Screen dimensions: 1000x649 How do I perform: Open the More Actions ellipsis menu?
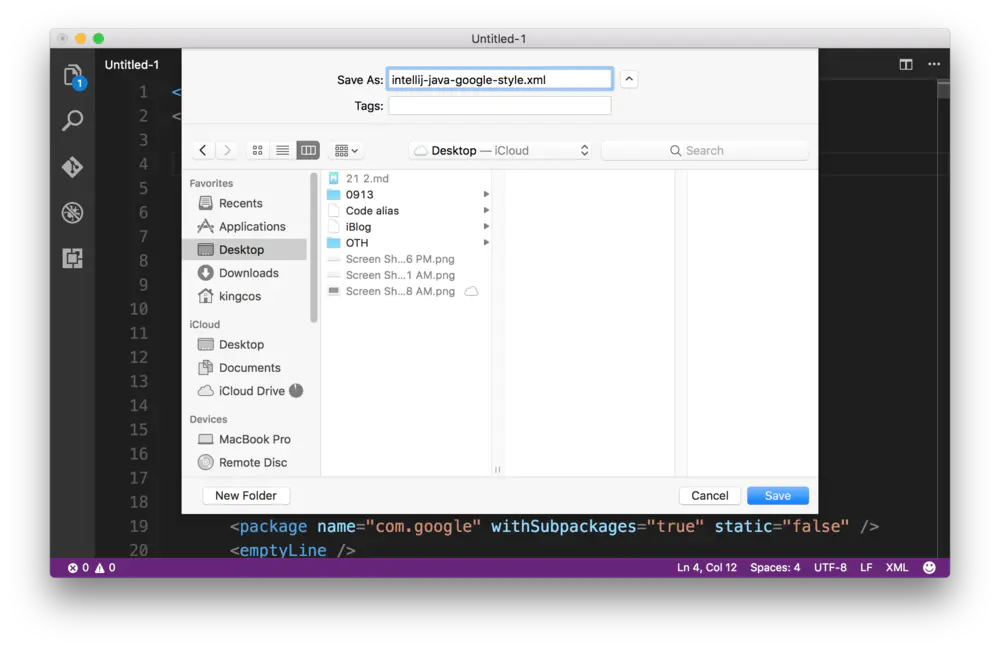click(934, 63)
